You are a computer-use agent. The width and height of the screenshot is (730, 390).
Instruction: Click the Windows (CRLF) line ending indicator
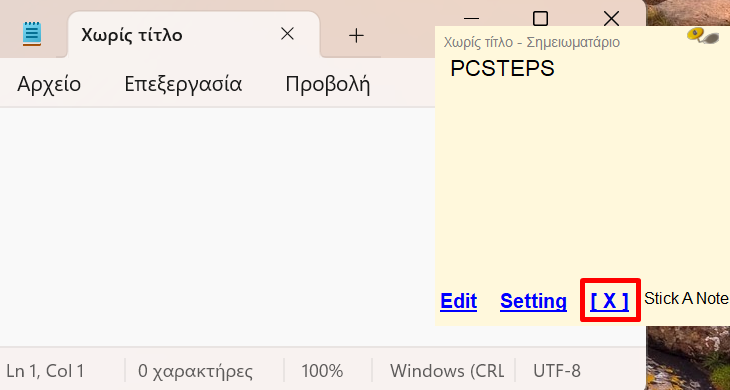pos(447,371)
